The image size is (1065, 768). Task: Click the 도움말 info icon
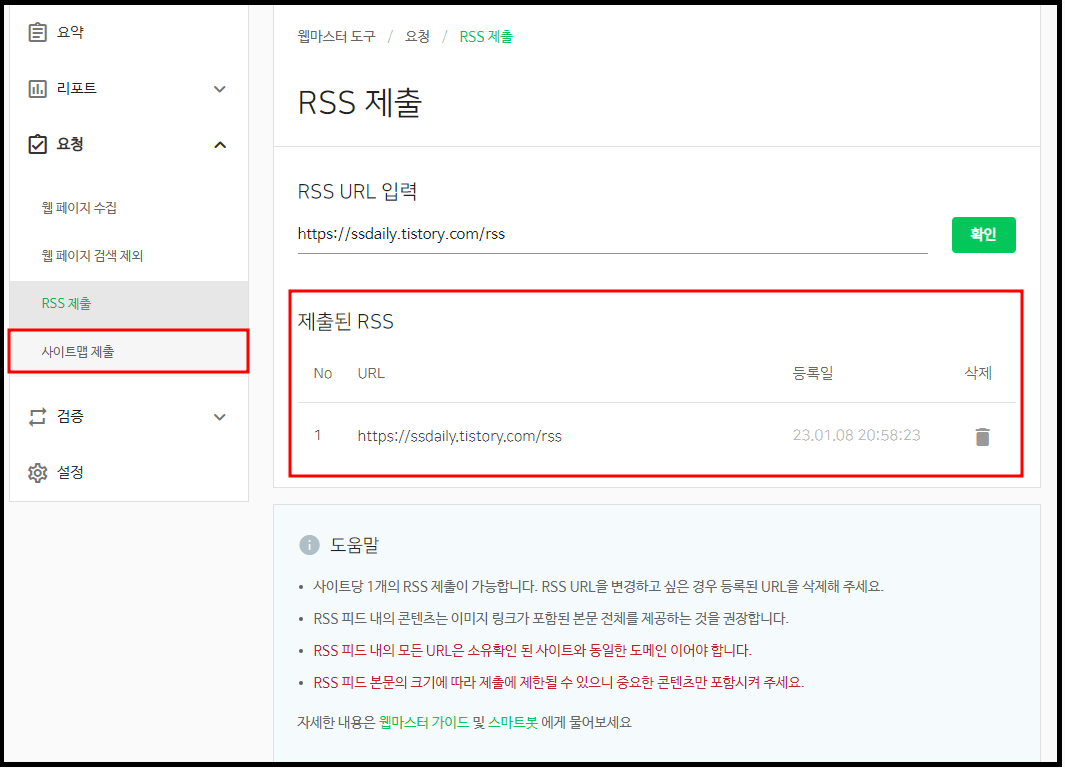click(x=309, y=545)
